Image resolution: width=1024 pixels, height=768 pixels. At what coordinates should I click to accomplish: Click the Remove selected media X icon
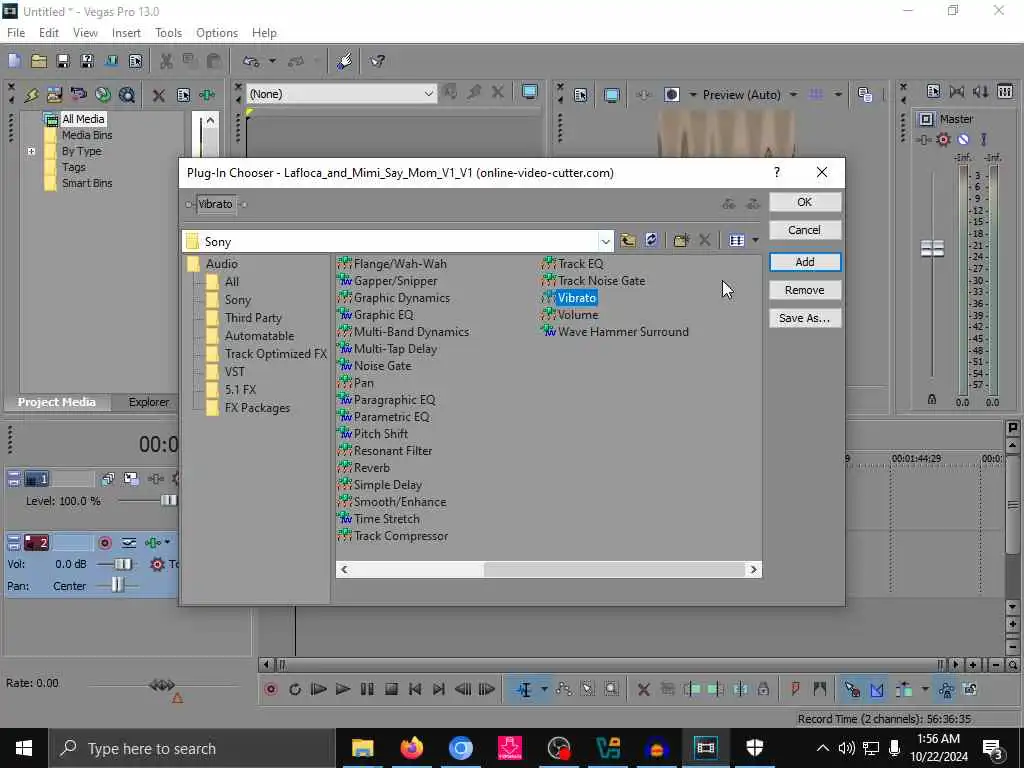pos(158,95)
